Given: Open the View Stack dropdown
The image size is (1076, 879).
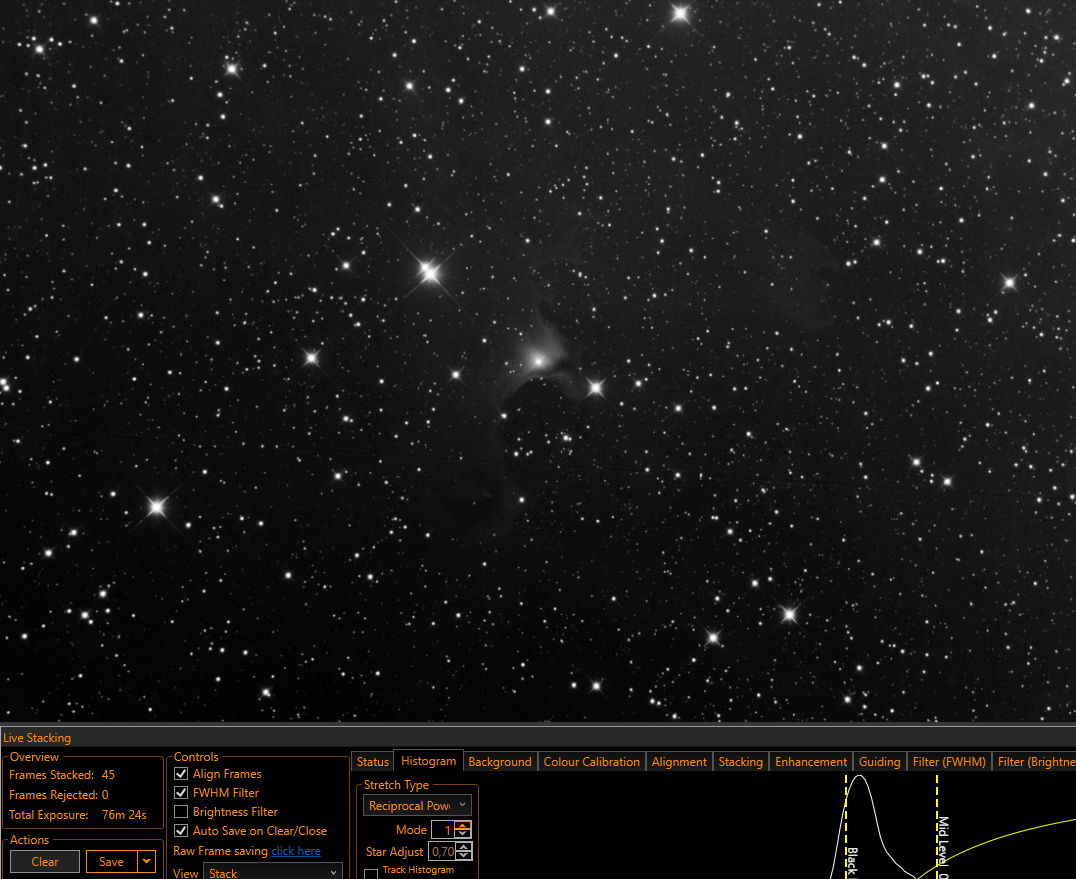Looking at the screenshot, I should (x=272, y=872).
